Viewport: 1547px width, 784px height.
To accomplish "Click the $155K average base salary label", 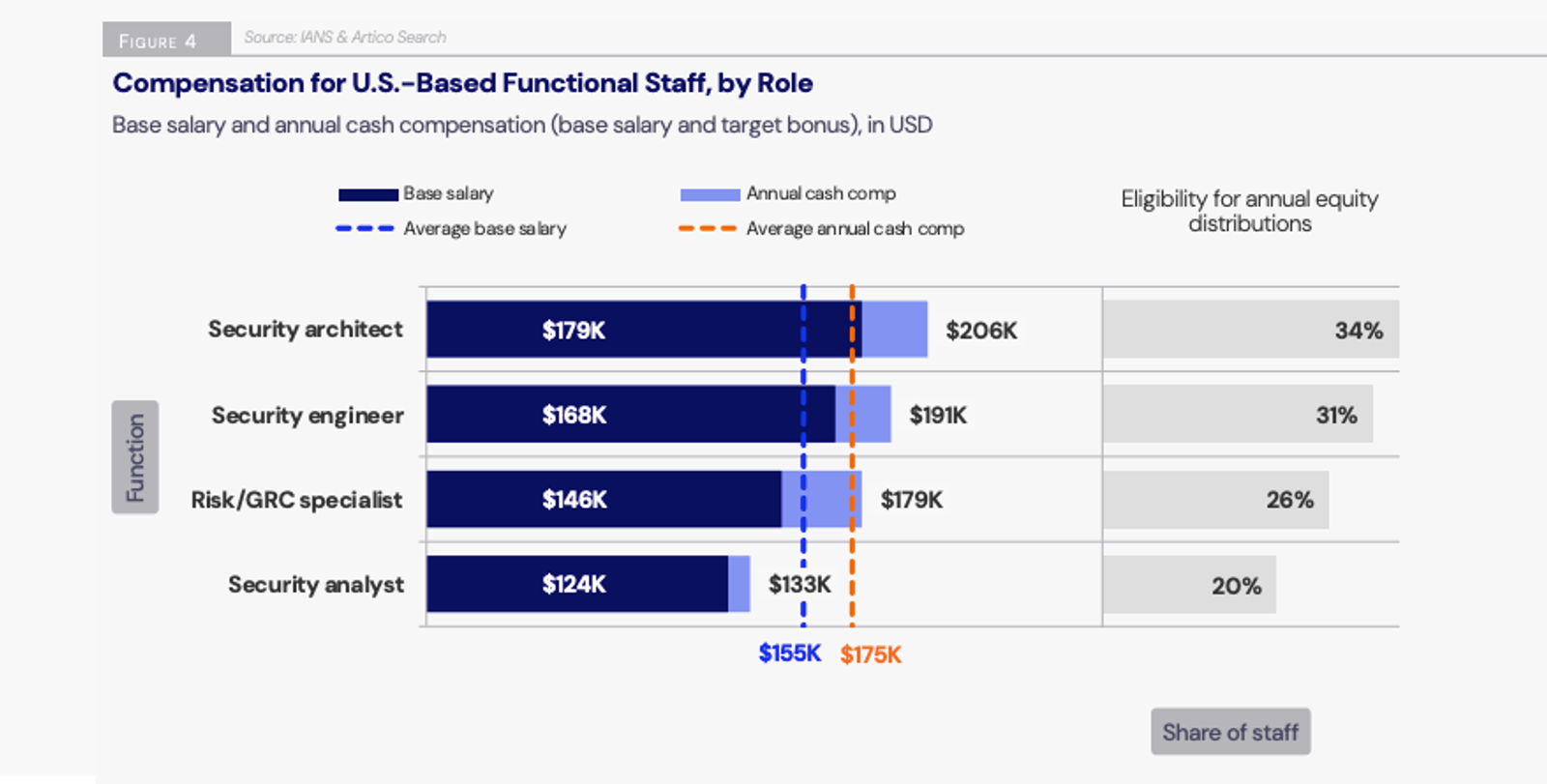I will point(789,653).
